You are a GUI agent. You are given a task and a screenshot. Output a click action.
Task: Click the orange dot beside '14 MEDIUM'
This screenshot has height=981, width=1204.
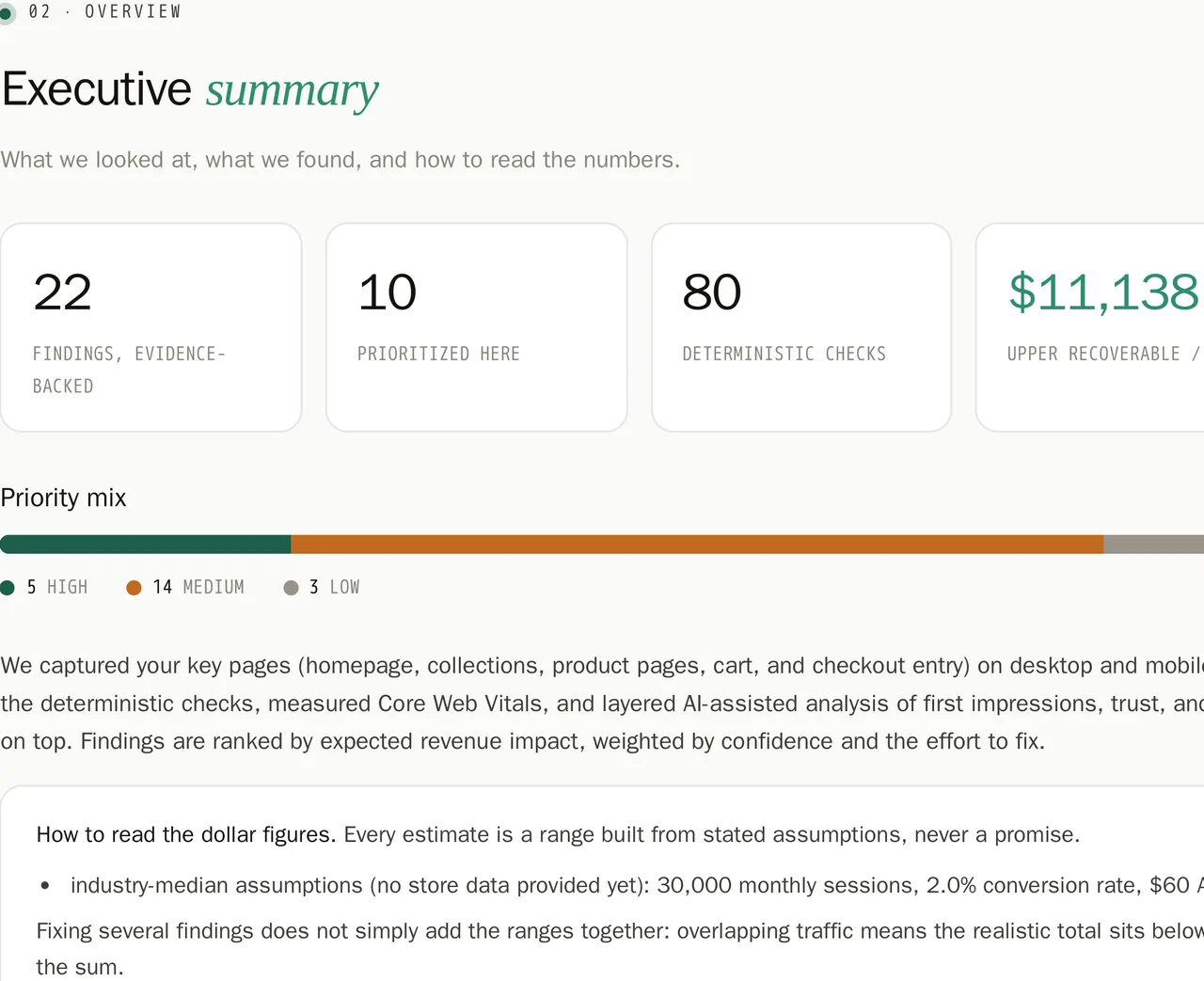[134, 588]
